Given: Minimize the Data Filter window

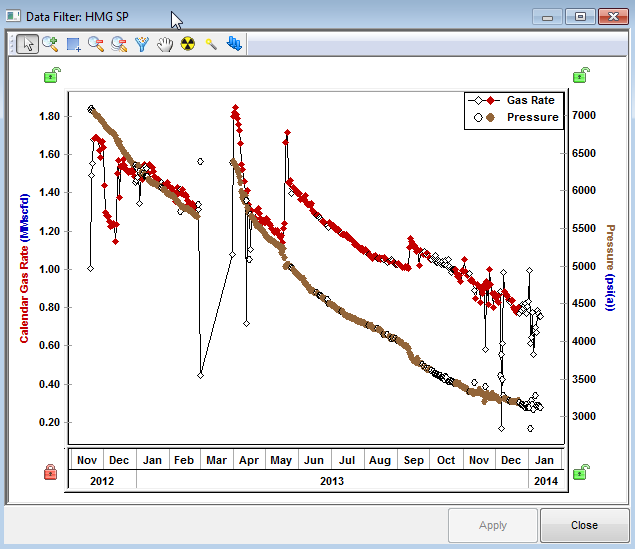Looking at the screenshot, I should pos(547,17).
